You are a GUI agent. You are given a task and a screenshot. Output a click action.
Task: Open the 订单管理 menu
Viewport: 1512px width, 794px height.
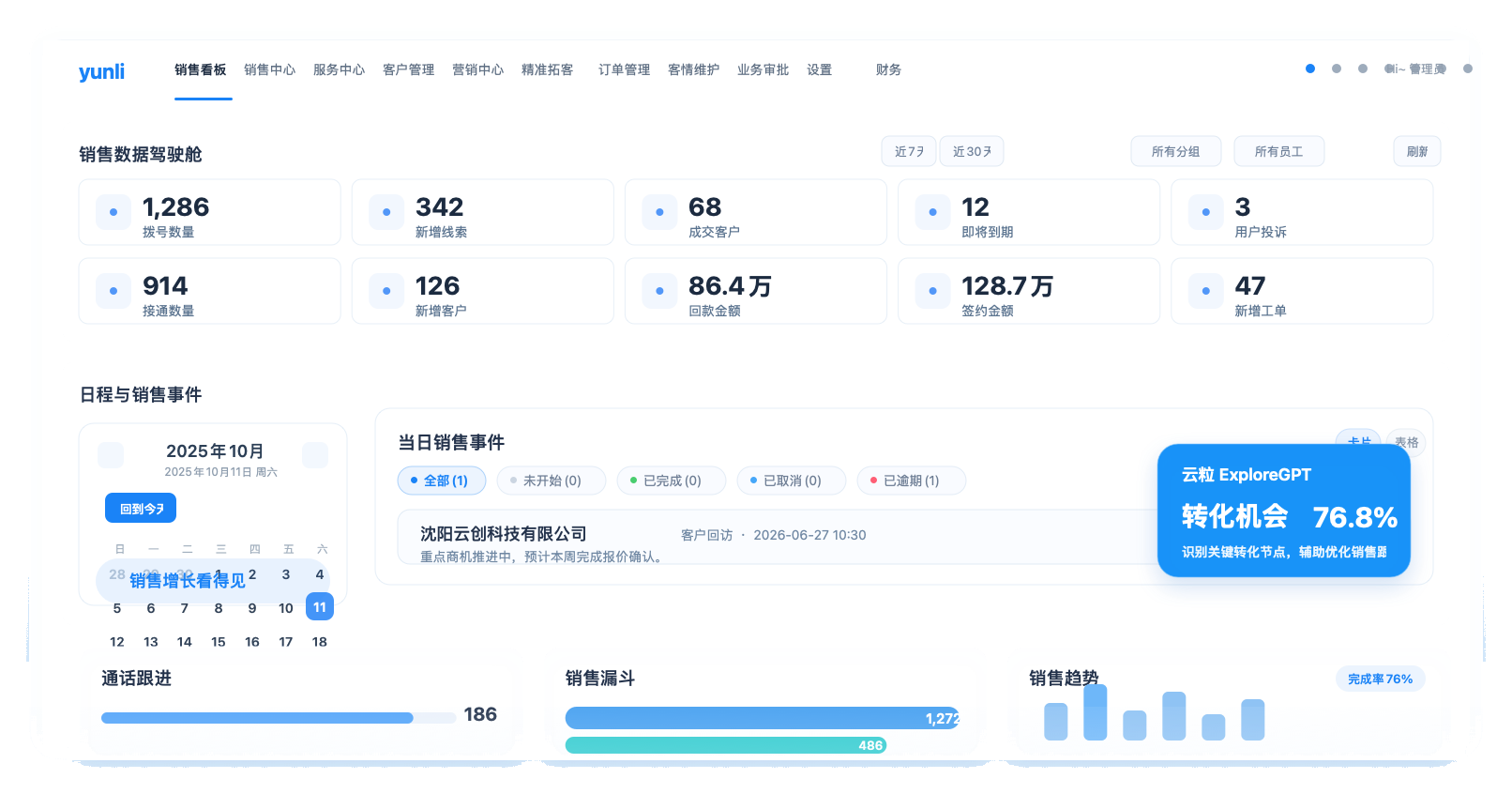(x=625, y=69)
